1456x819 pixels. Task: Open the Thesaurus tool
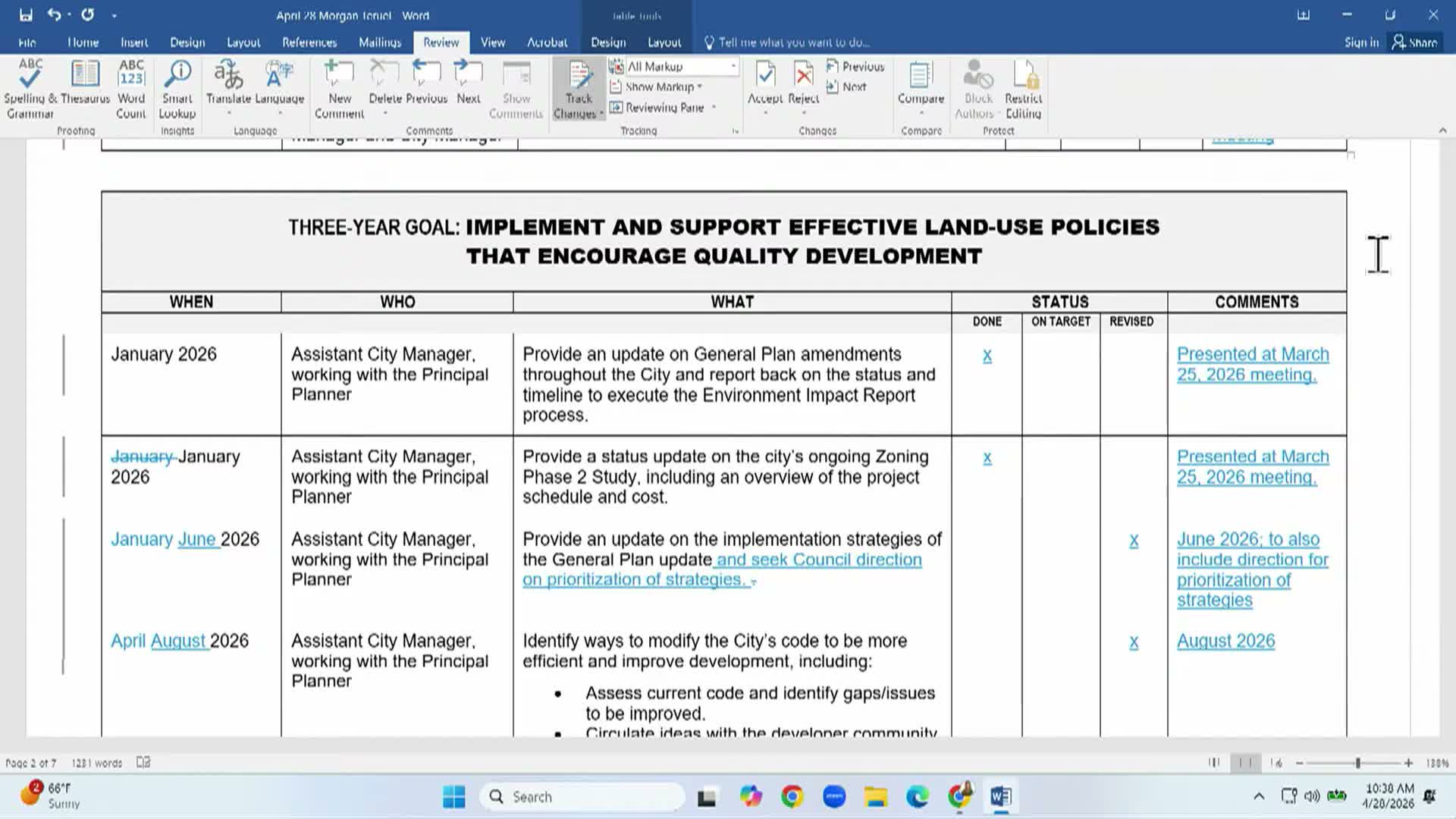click(x=85, y=82)
